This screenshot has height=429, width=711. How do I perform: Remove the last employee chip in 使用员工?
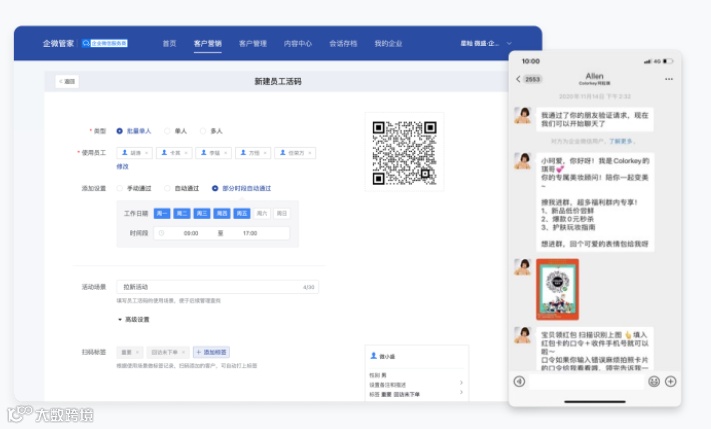(x=310, y=153)
